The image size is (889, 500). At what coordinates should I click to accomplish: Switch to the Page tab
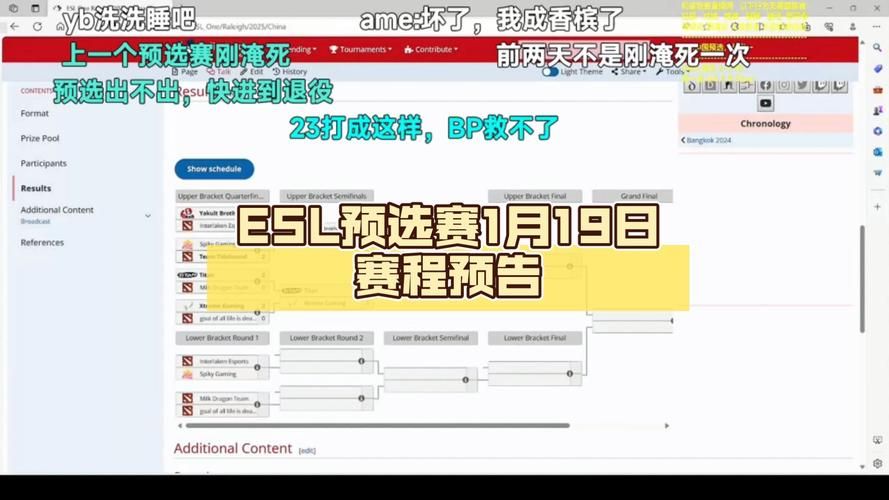pyautogui.click(x=185, y=72)
